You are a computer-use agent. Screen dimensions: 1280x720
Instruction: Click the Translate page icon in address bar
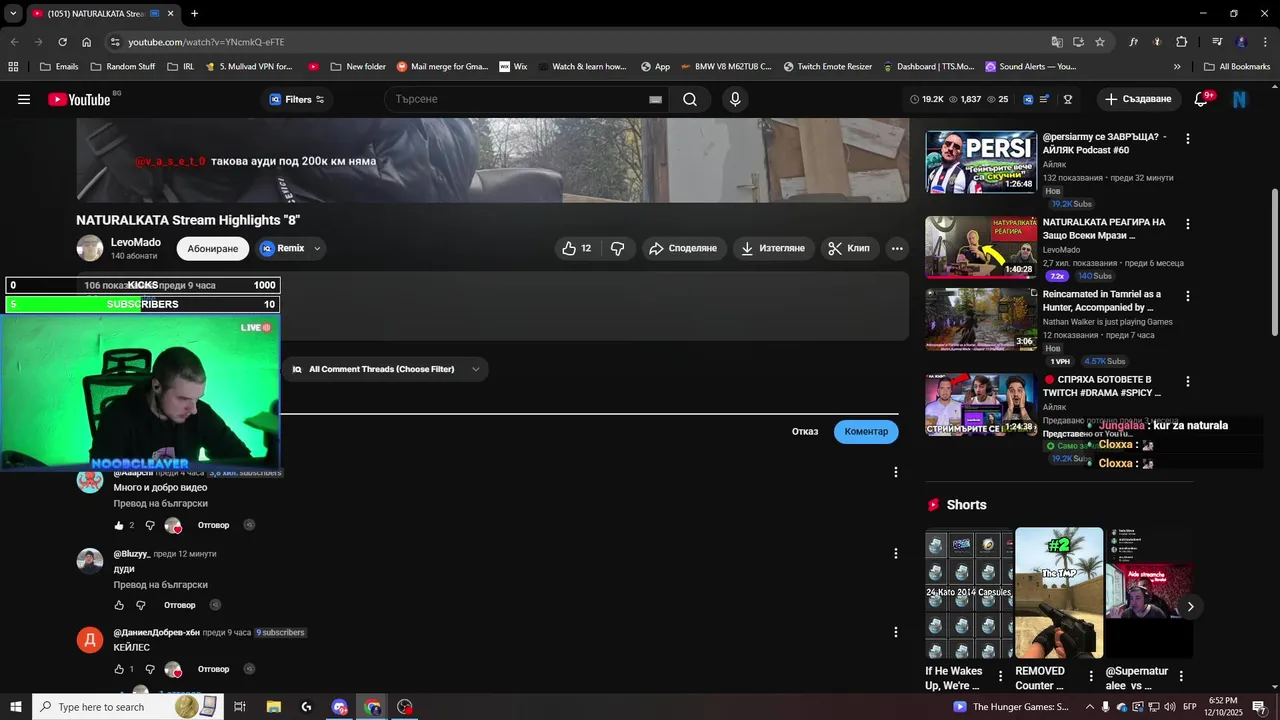[x=1057, y=42]
